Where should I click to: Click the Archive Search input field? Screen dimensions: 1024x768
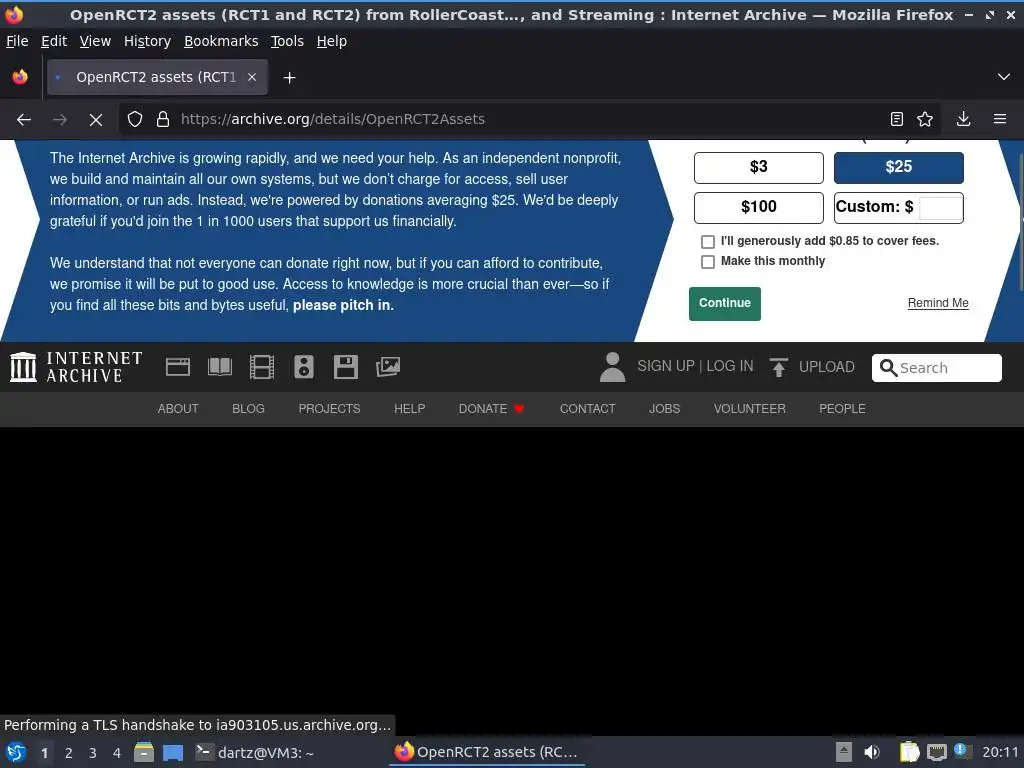click(936, 368)
